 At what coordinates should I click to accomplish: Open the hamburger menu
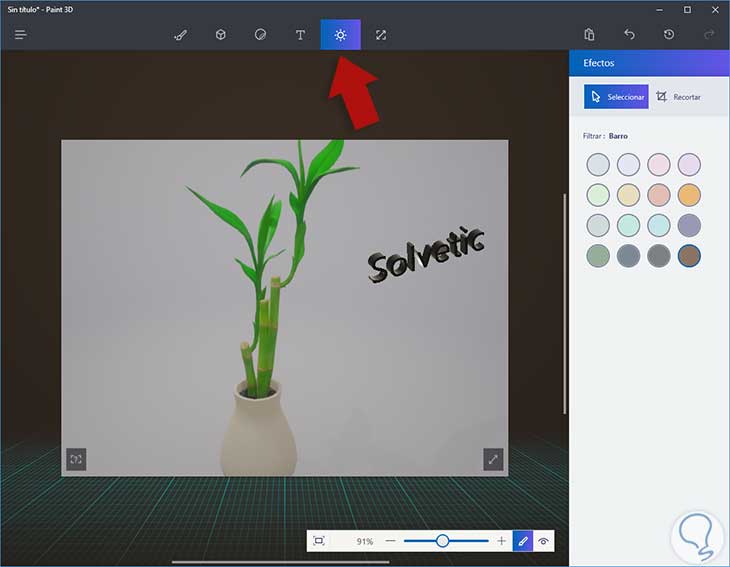(20, 35)
